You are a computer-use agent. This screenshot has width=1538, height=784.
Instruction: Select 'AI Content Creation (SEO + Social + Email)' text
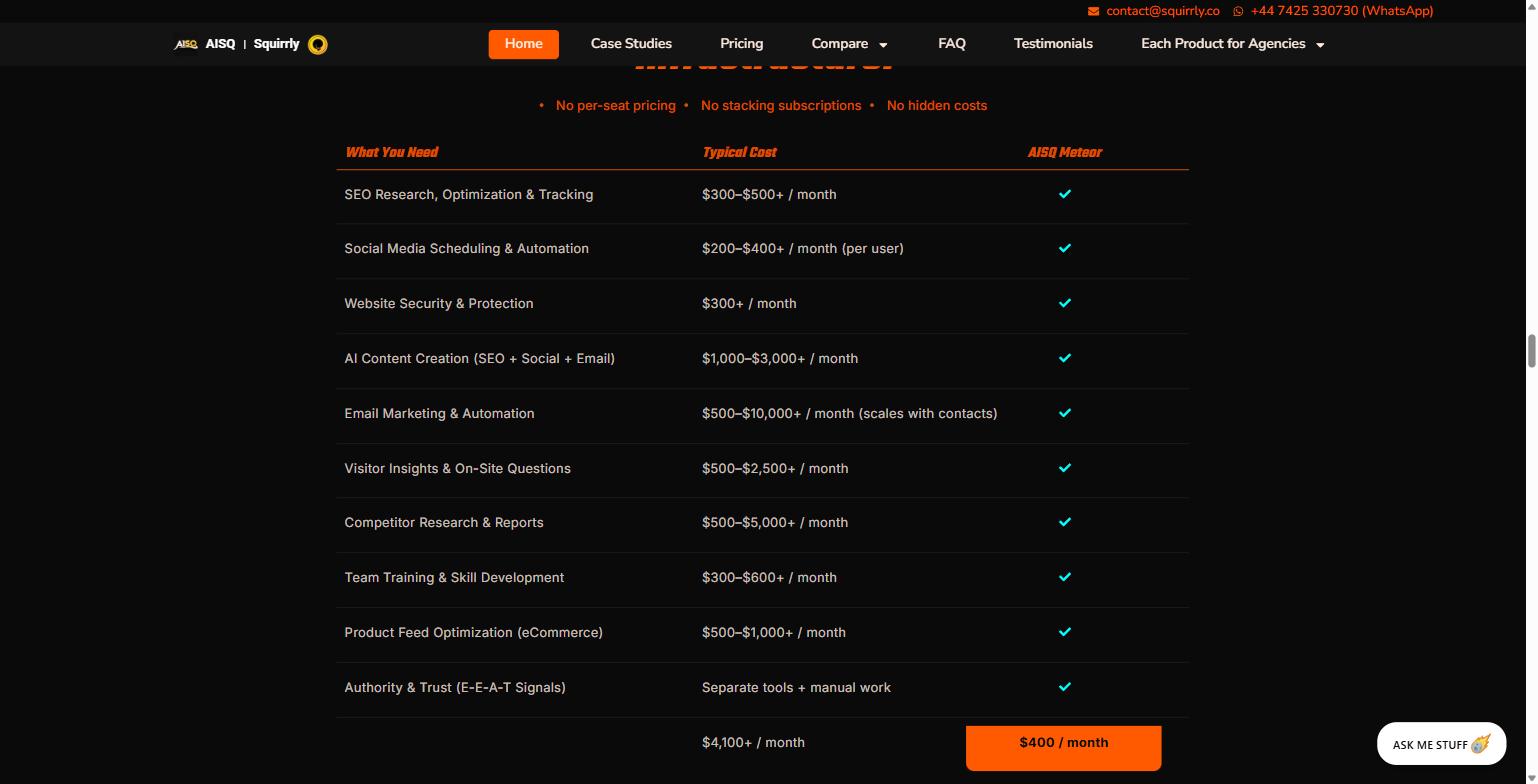point(480,358)
